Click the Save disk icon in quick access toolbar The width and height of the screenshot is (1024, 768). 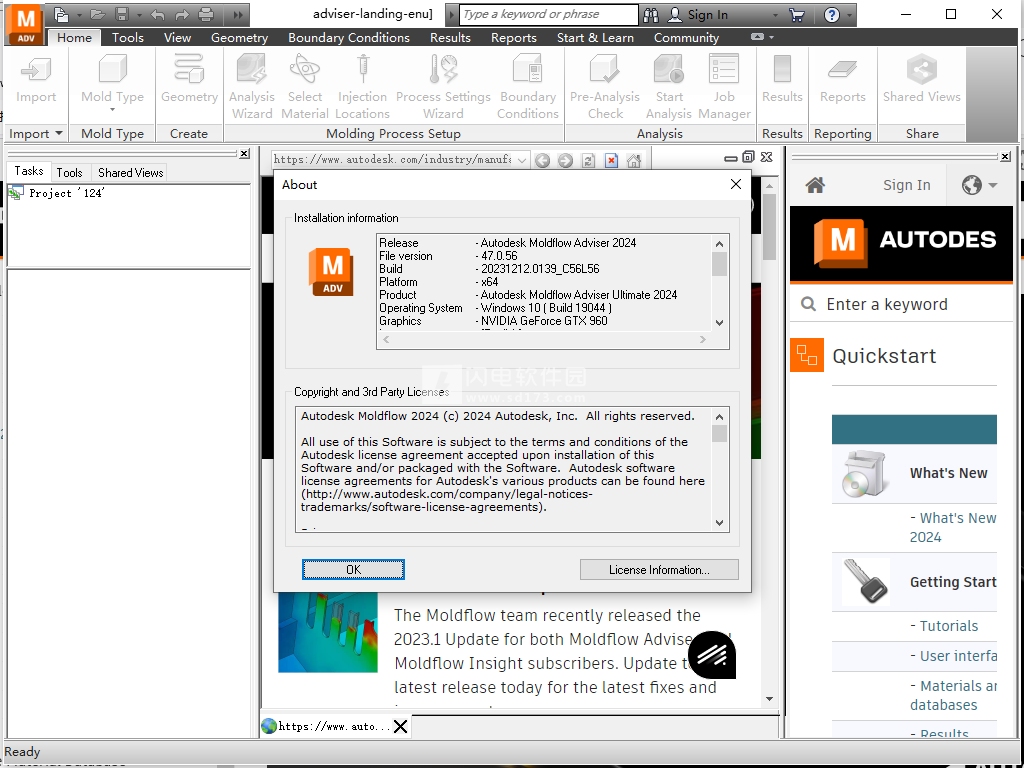click(x=121, y=14)
